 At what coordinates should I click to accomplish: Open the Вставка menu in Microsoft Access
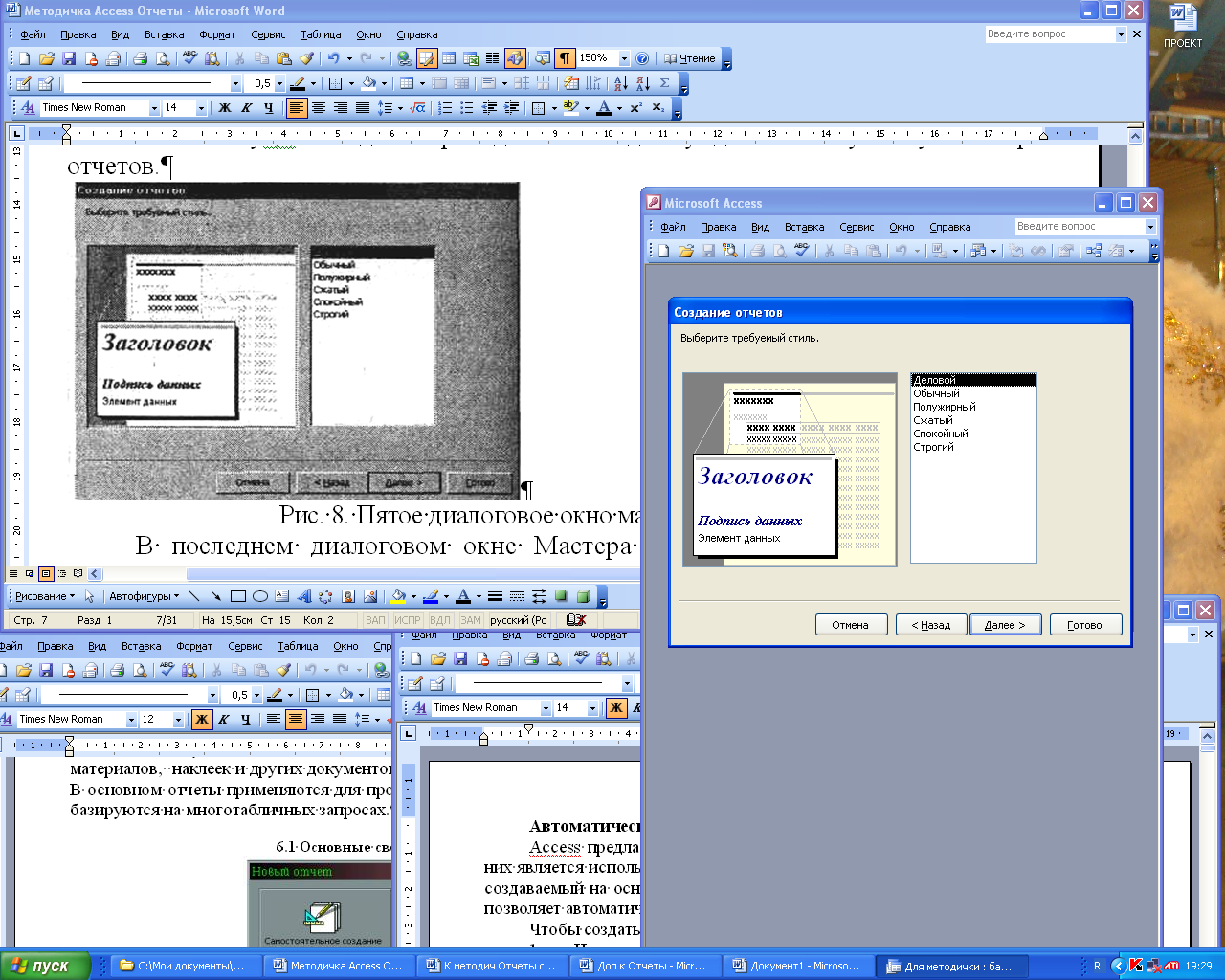click(x=804, y=227)
